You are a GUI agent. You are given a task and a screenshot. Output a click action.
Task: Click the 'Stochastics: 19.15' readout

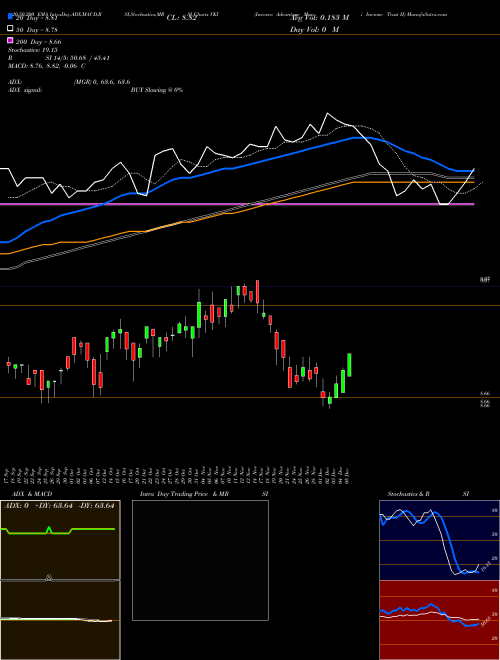pyautogui.click(x=33, y=50)
